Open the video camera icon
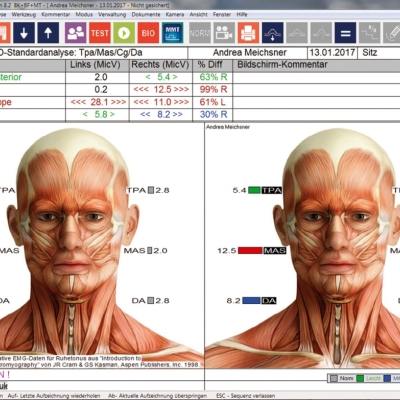 pos(224,33)
